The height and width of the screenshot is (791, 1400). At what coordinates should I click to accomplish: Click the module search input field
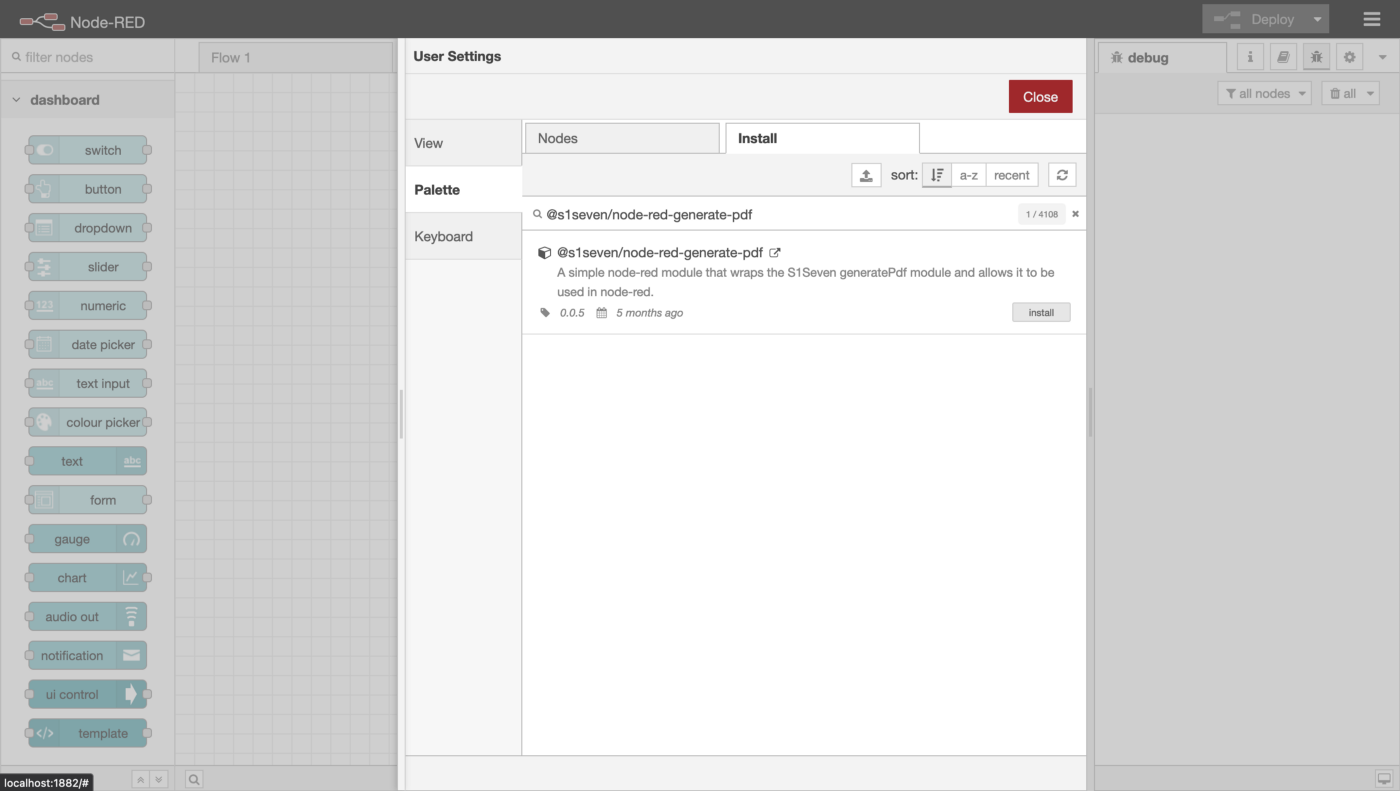tap(780, 214)
